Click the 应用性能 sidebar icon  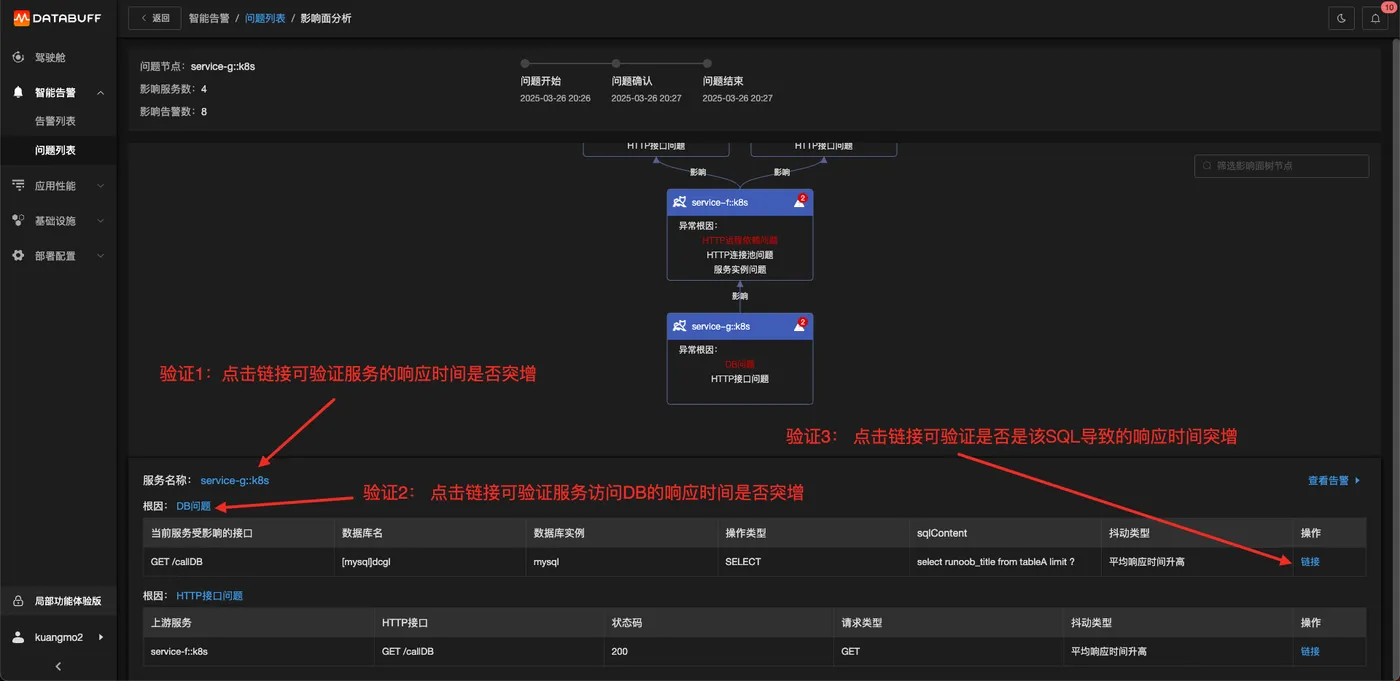coord(18,185)
